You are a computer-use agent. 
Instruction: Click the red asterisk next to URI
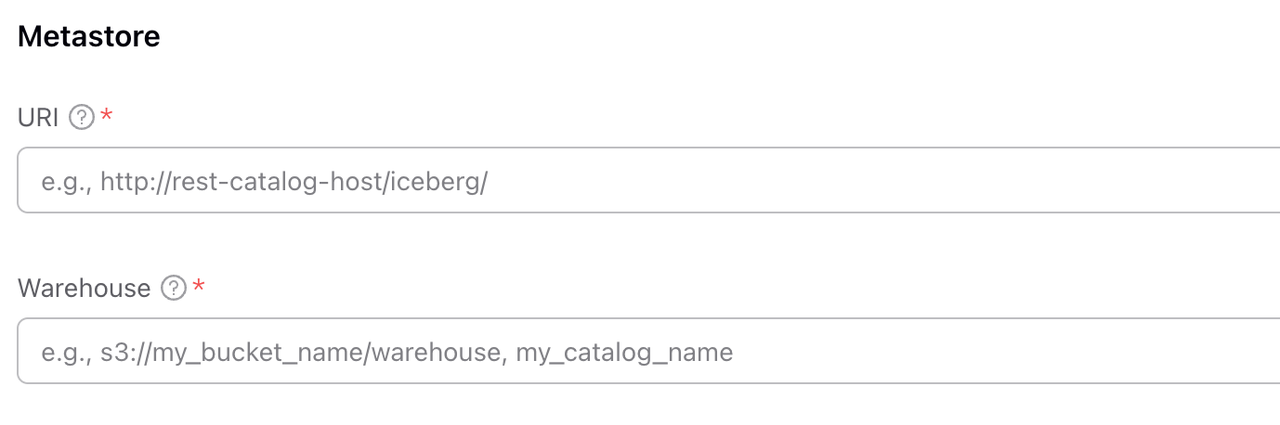click(107, 118)
